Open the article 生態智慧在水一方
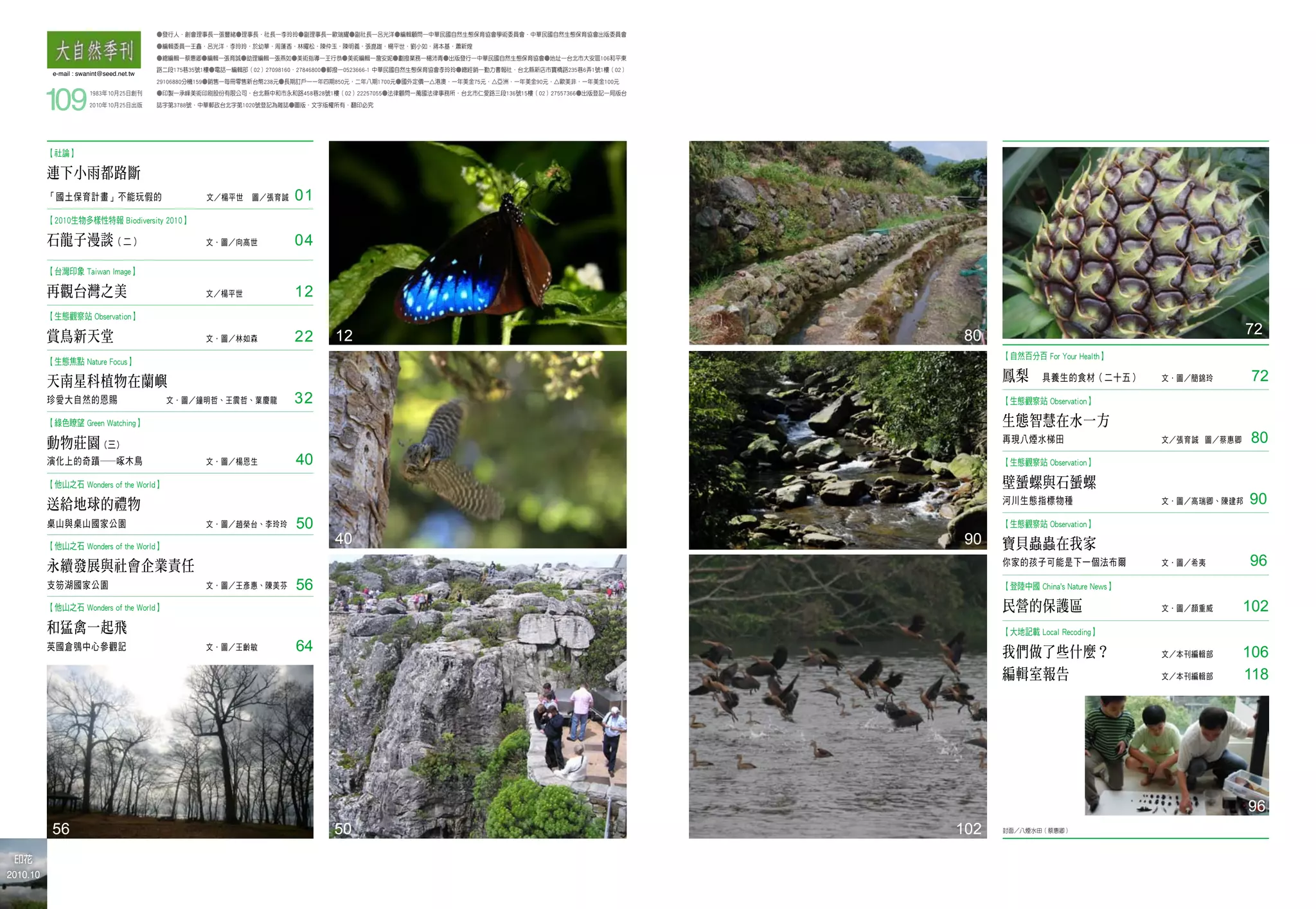 coord(1056,420)
